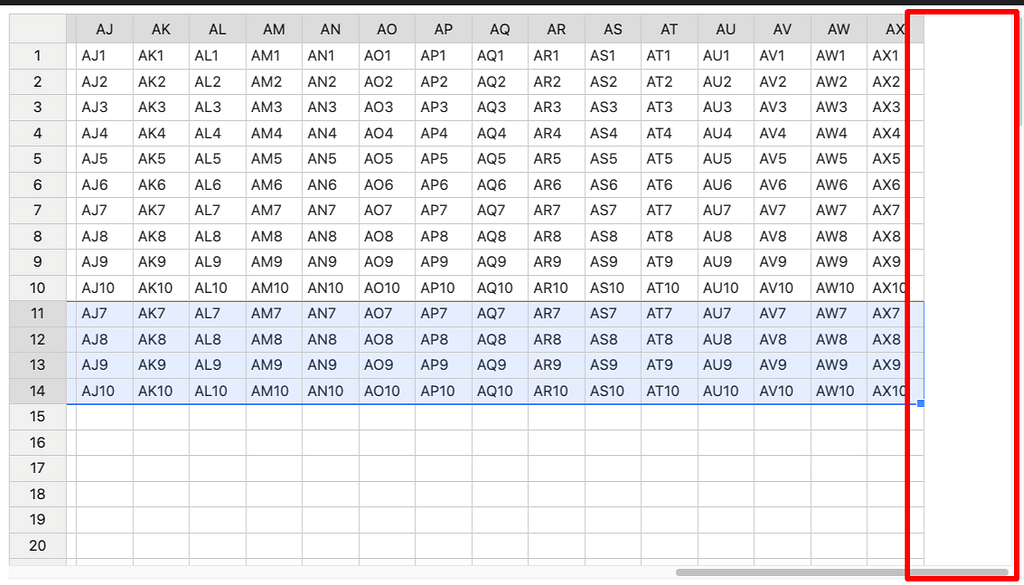Select row 11 by clicking its row number
This screenshot has width=1024, height=585.
pyautogui.click(x=37, y=313)
